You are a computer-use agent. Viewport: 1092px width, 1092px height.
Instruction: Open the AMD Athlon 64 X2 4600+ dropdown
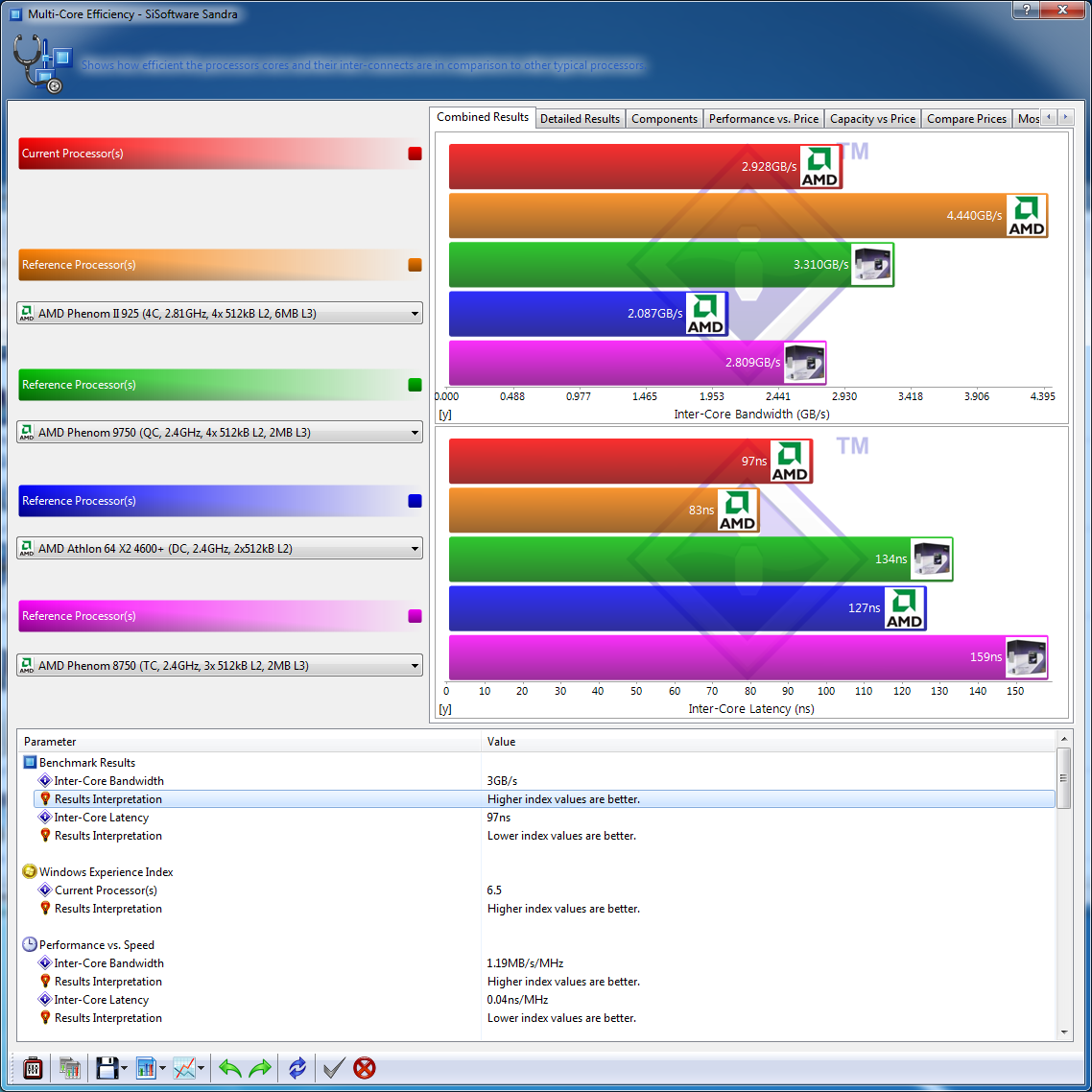tap(220, 549)
